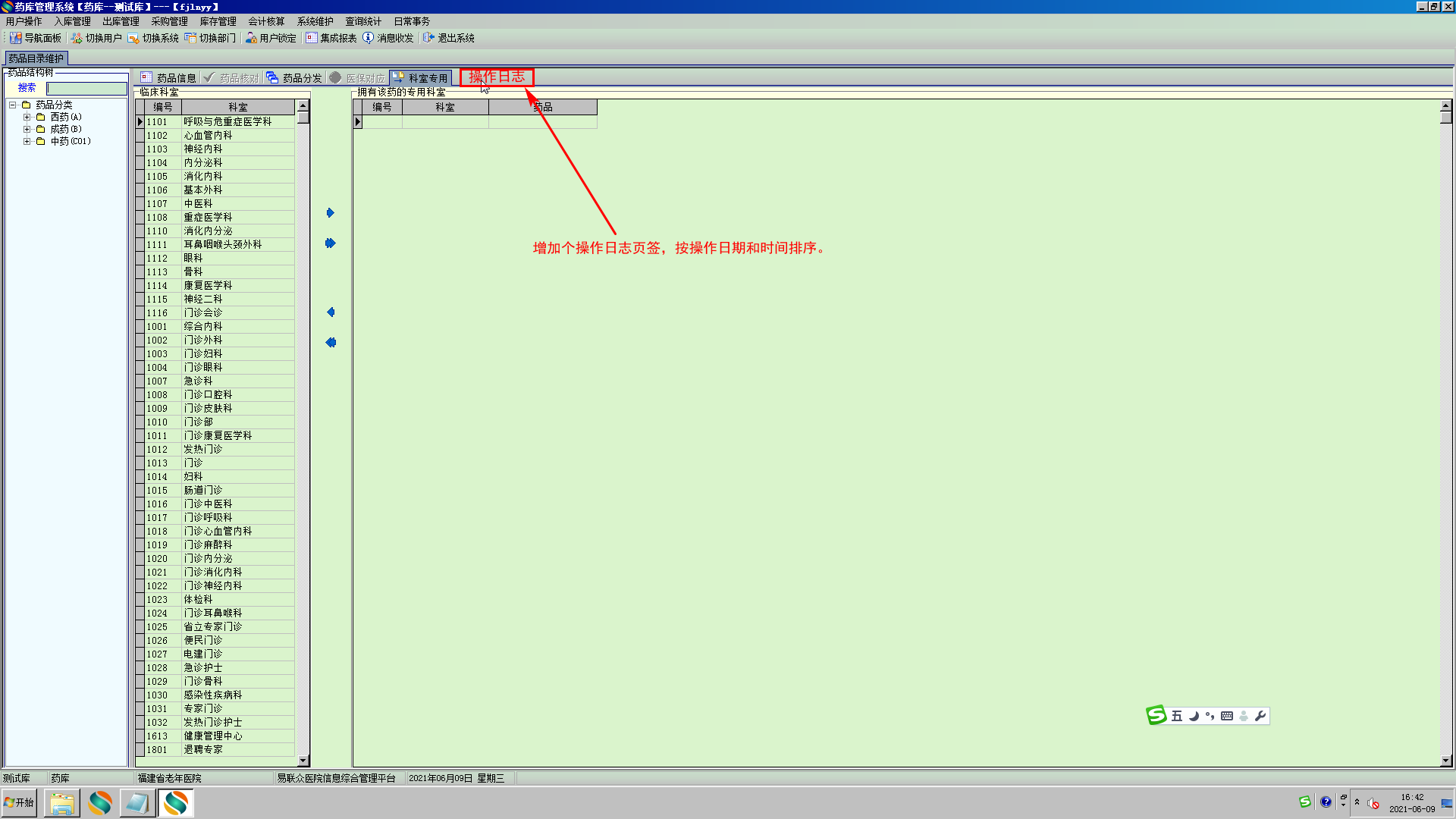Screen dimensions: 1456x819
Task: Click the Windows 开始 start button
Action: [19, 802]
